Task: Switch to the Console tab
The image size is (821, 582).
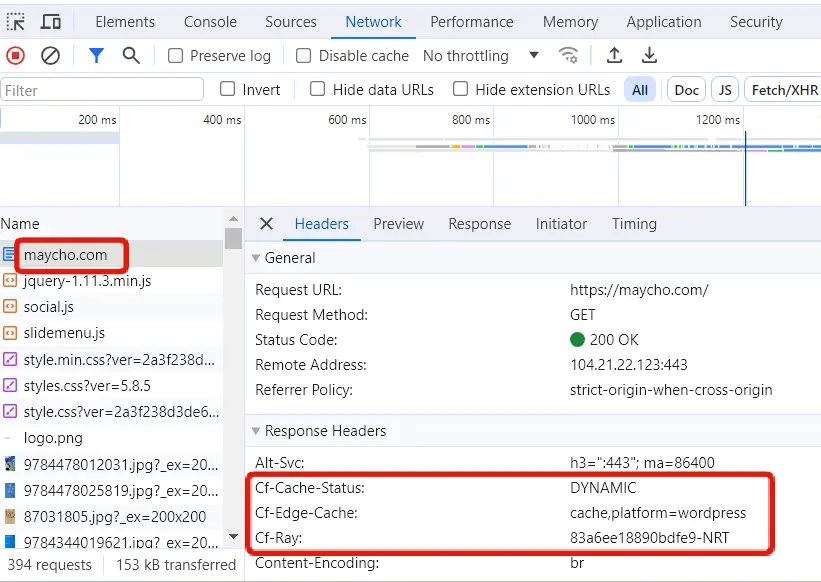Action: [x=210, y=22]
